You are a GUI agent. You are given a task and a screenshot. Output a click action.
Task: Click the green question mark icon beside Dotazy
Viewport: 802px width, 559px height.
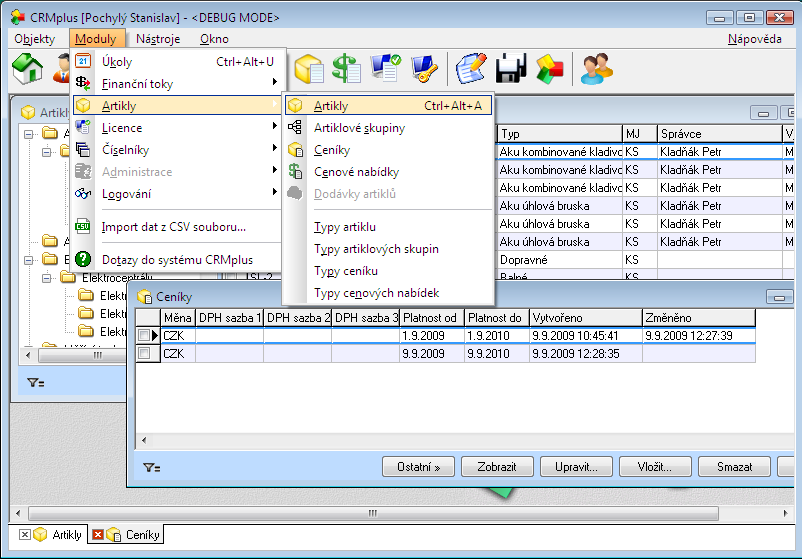click(83, 259)
